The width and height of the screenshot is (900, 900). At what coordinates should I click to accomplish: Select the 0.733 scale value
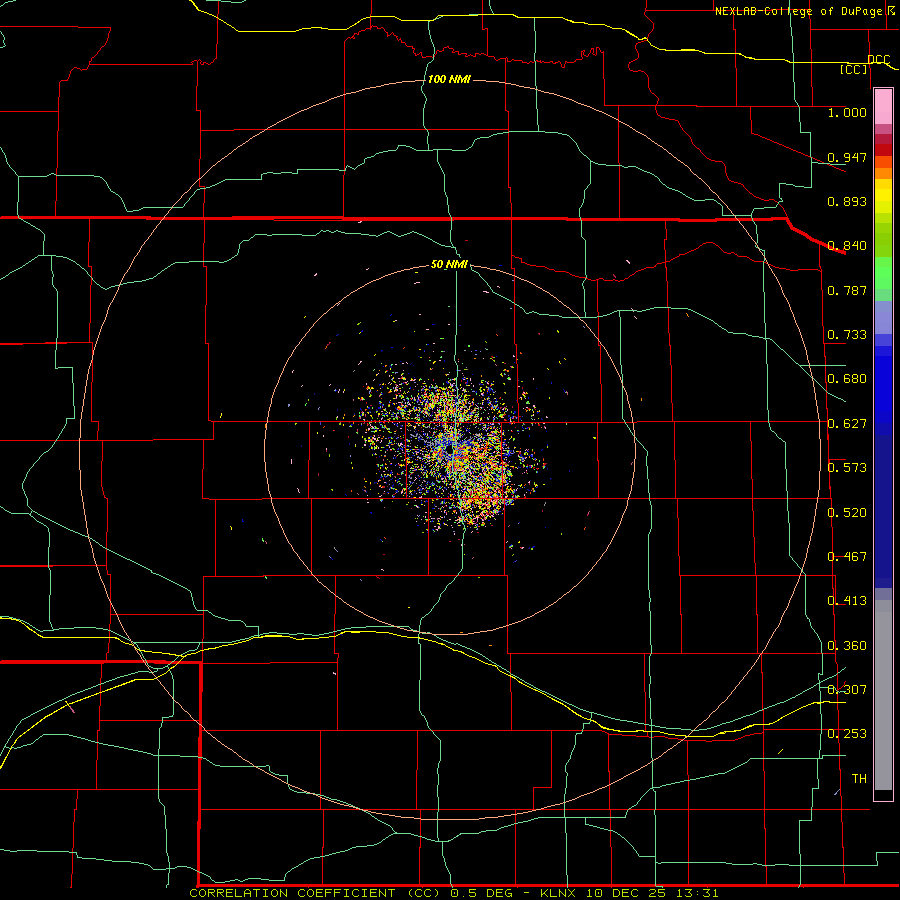(847, 335)
